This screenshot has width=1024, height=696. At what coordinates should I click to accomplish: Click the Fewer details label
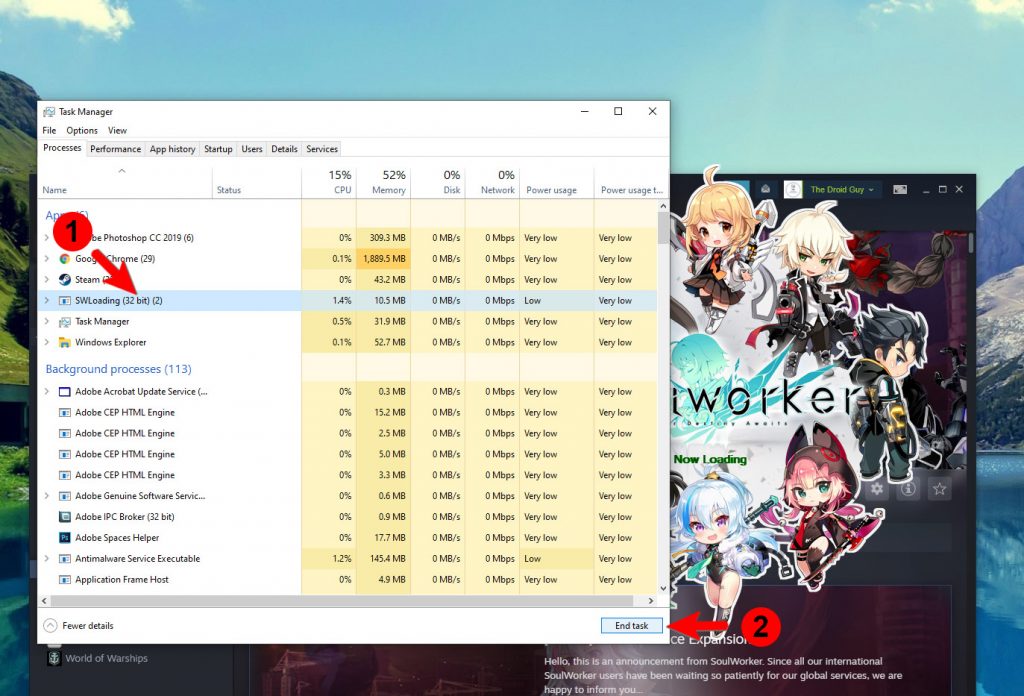(x=88, y=625)
